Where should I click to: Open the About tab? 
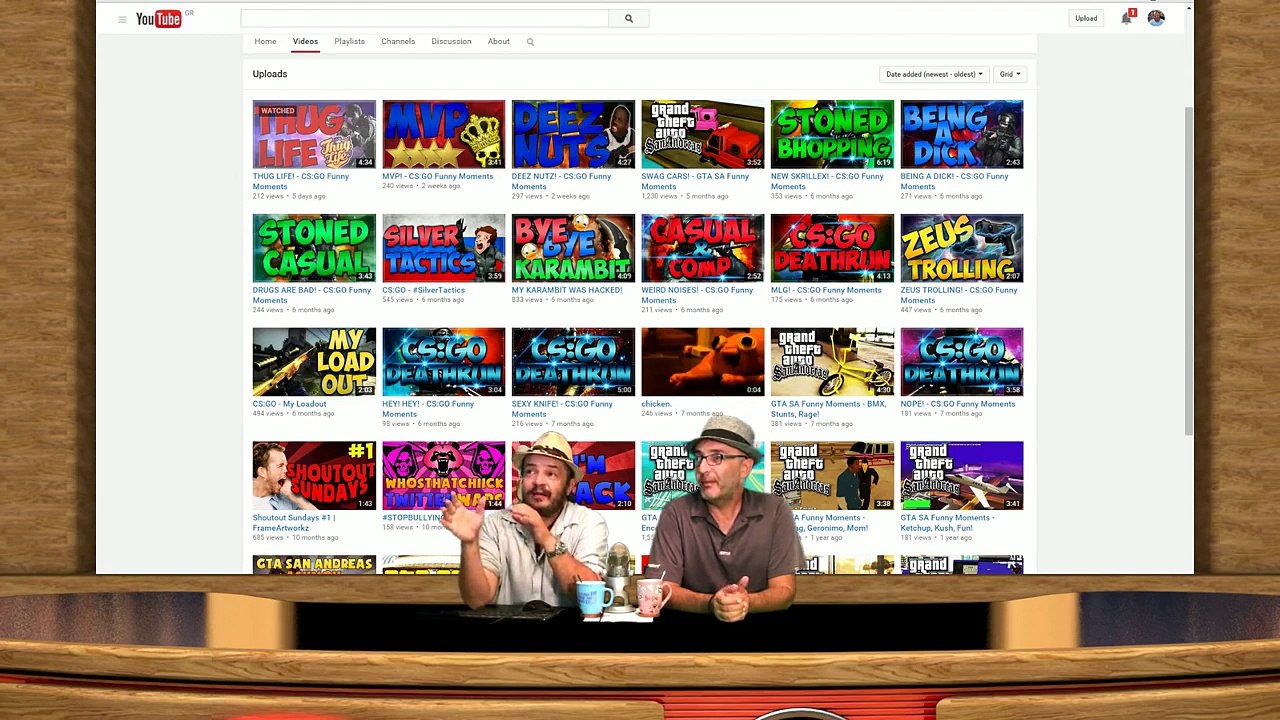click(x=499, y=41)
